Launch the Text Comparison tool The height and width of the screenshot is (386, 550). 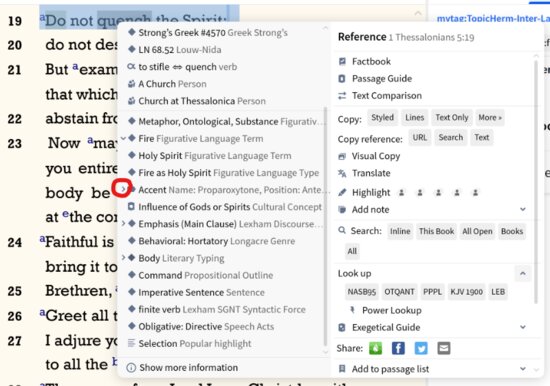point(387,96)
